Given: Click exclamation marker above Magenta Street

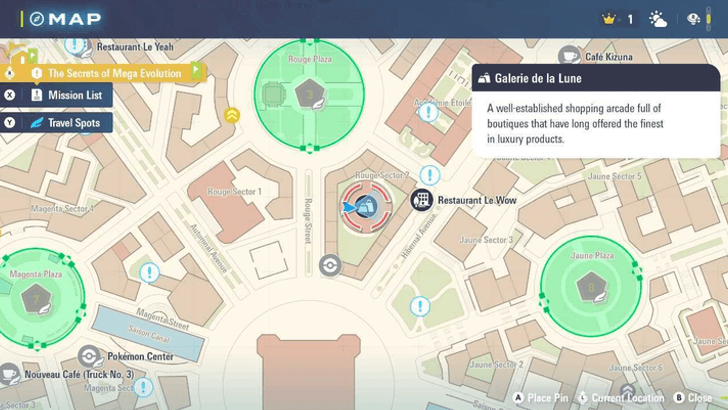Looking at the screenshot, I should pyautogui.click(x=150, y=273).
